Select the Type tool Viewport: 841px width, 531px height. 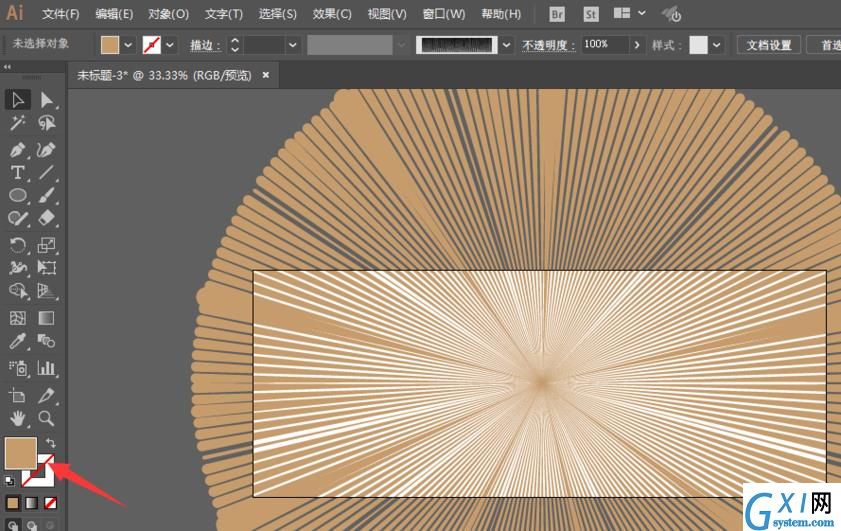18,173
